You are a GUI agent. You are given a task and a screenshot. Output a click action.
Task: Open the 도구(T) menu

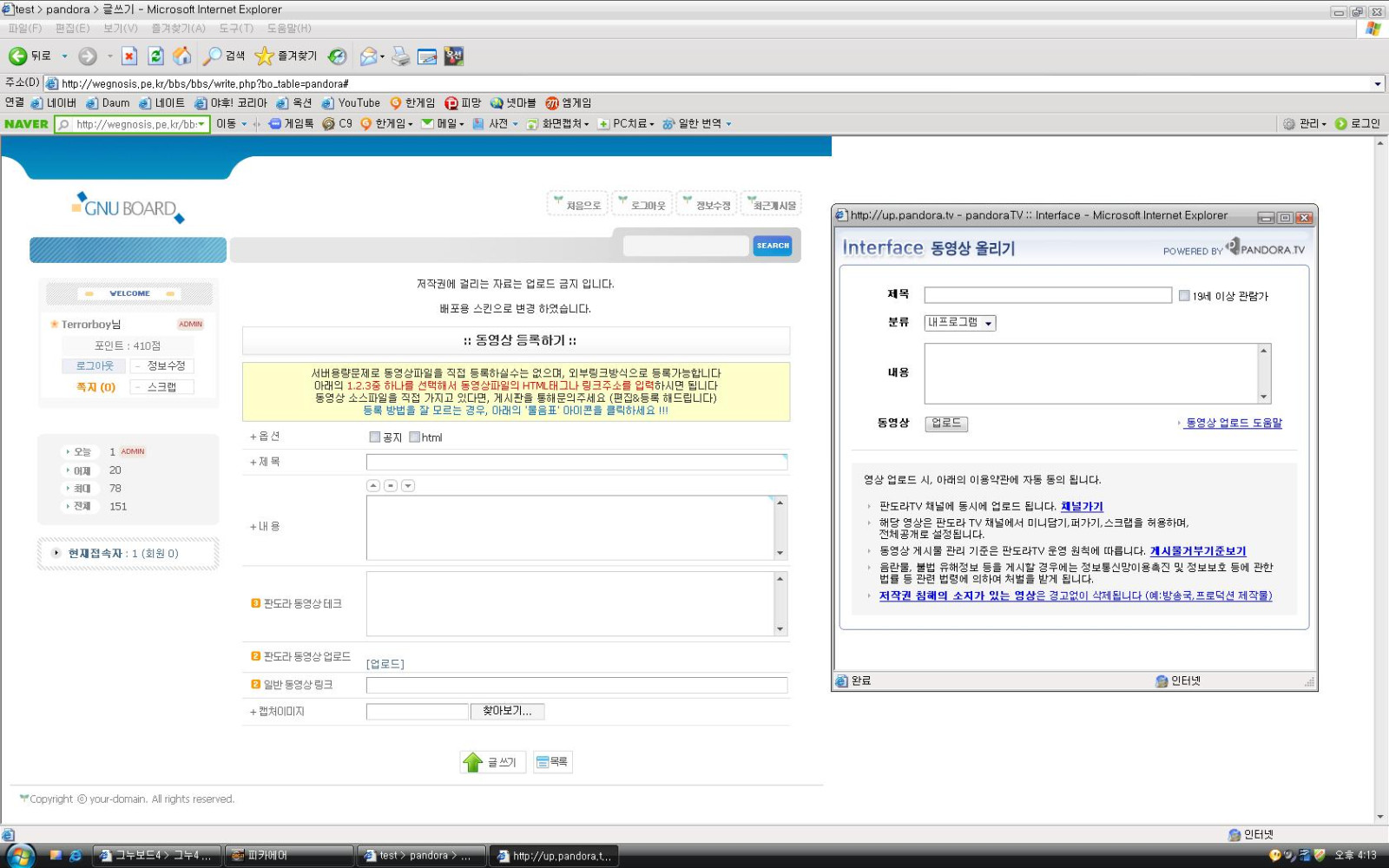(236, 29)
